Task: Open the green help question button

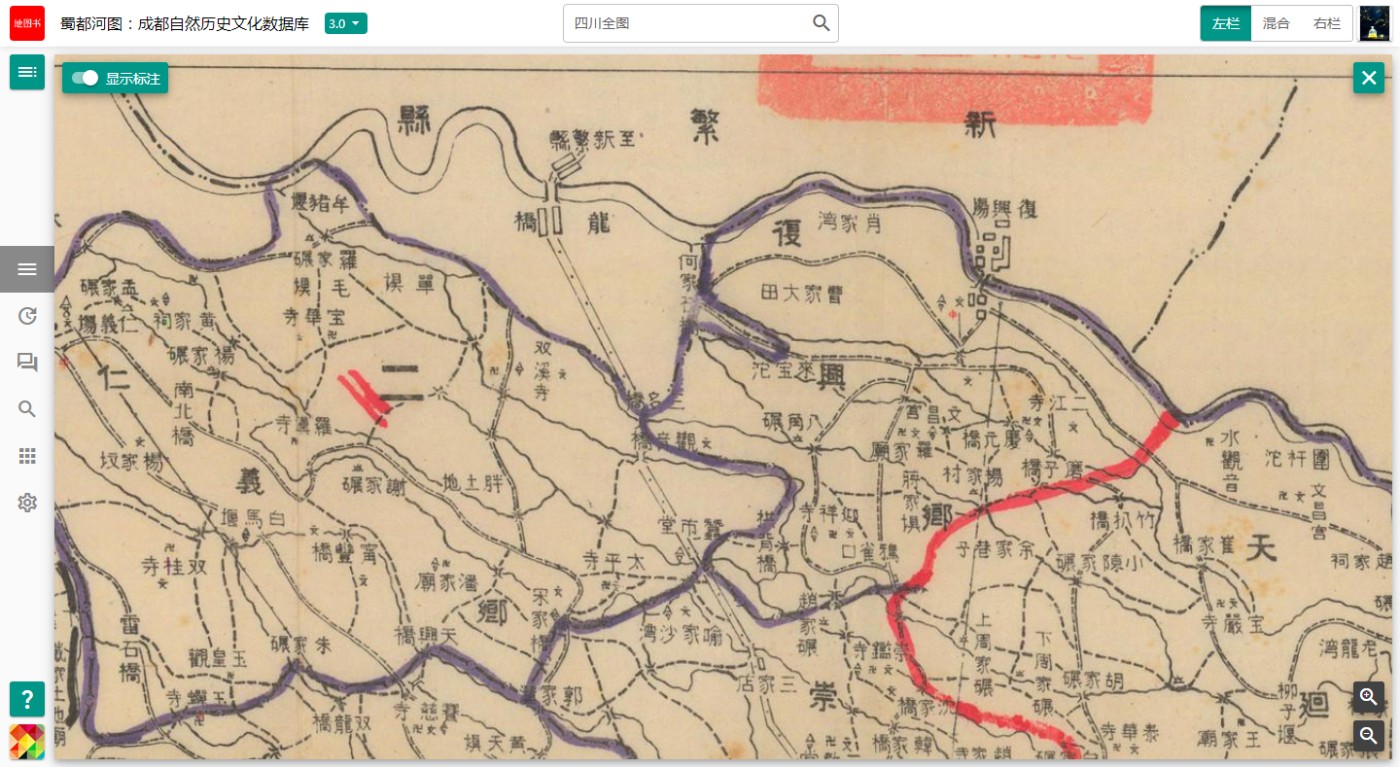Action: pyautogui.click(x=27, y=699)
